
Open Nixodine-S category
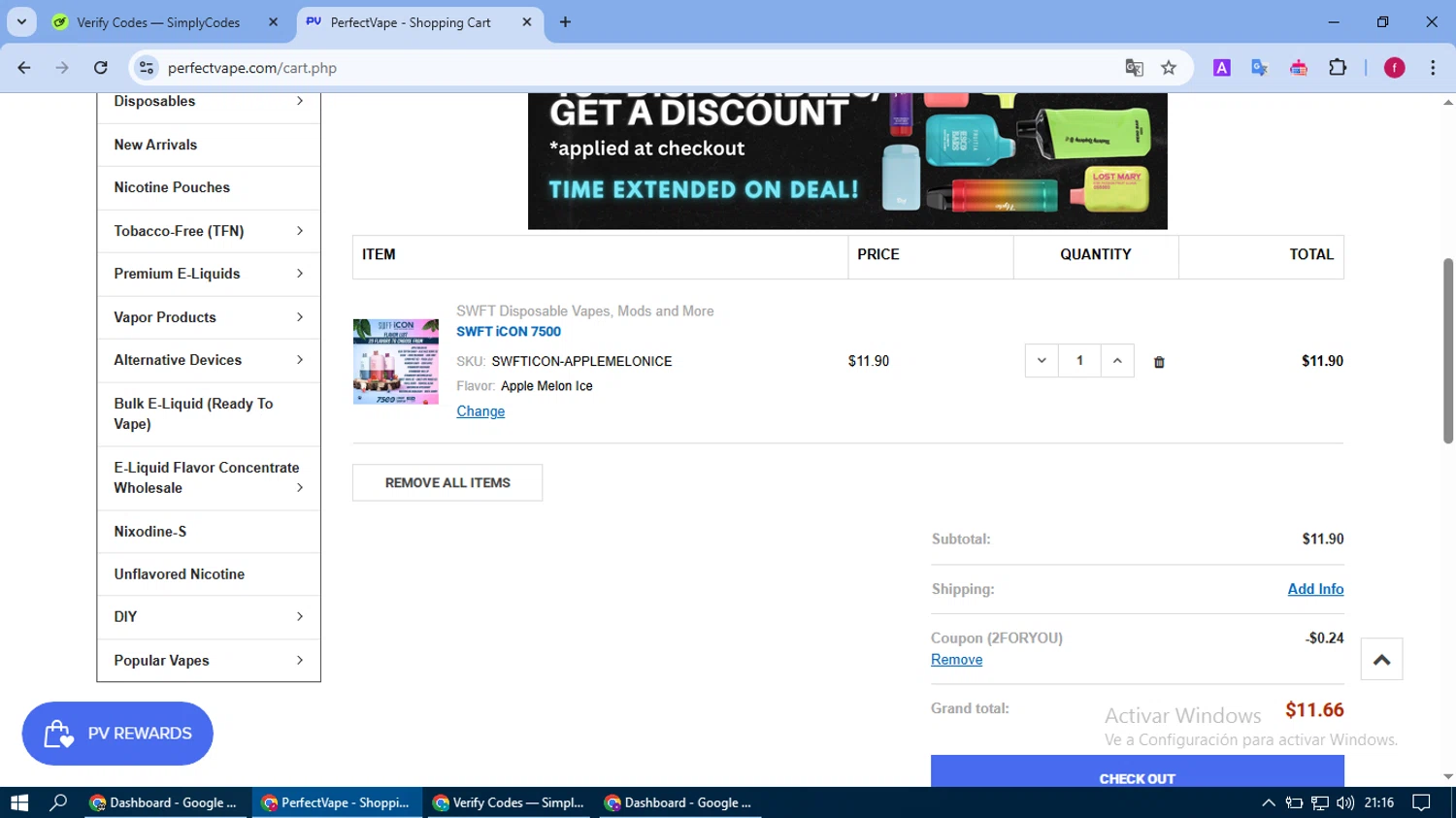(150, 532)
